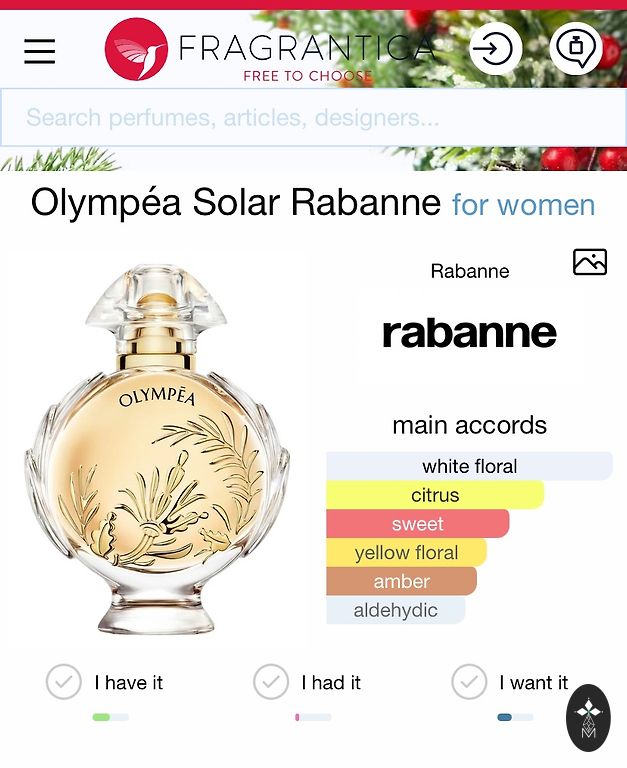Click the Olympéa Solar bottle image
This screenshot has height=768, width=627.
157,448
